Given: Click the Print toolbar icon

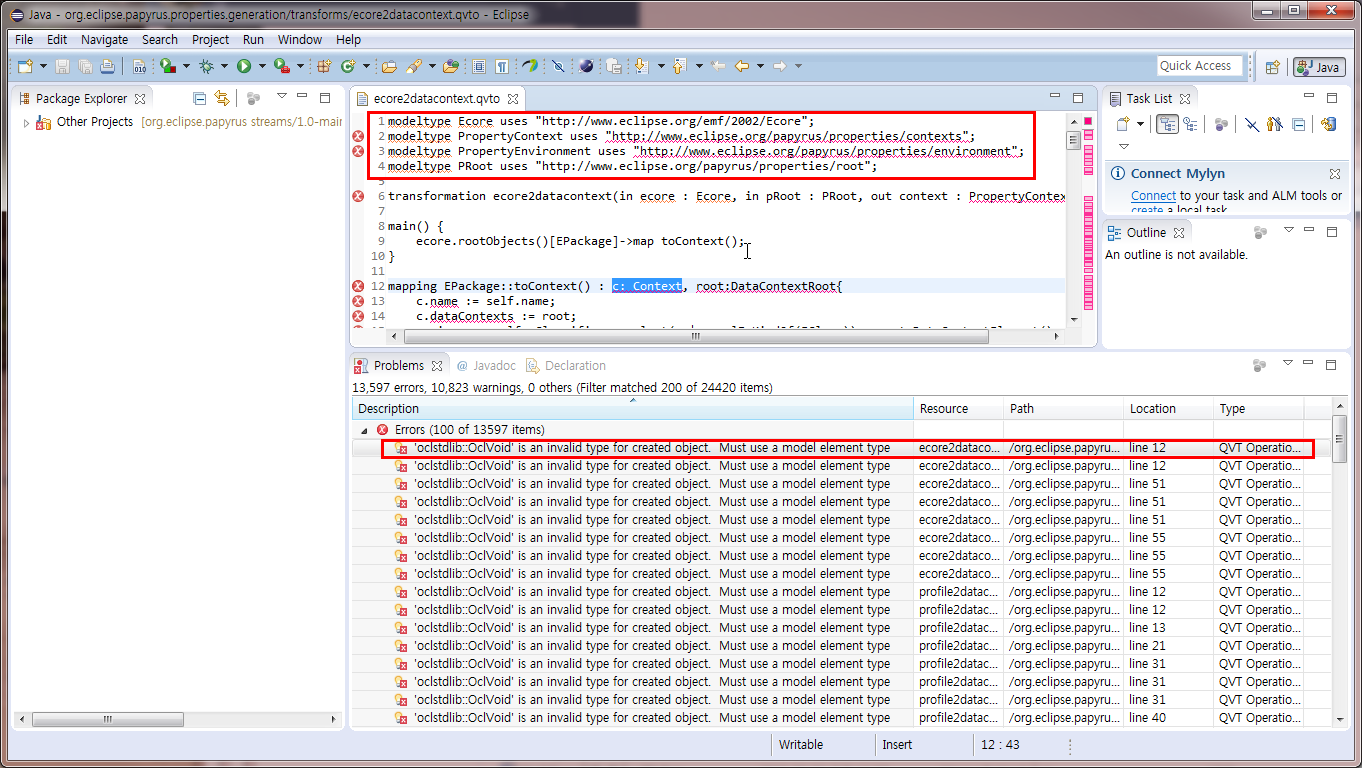Looking at the screenshot, I should click(108, 66).
